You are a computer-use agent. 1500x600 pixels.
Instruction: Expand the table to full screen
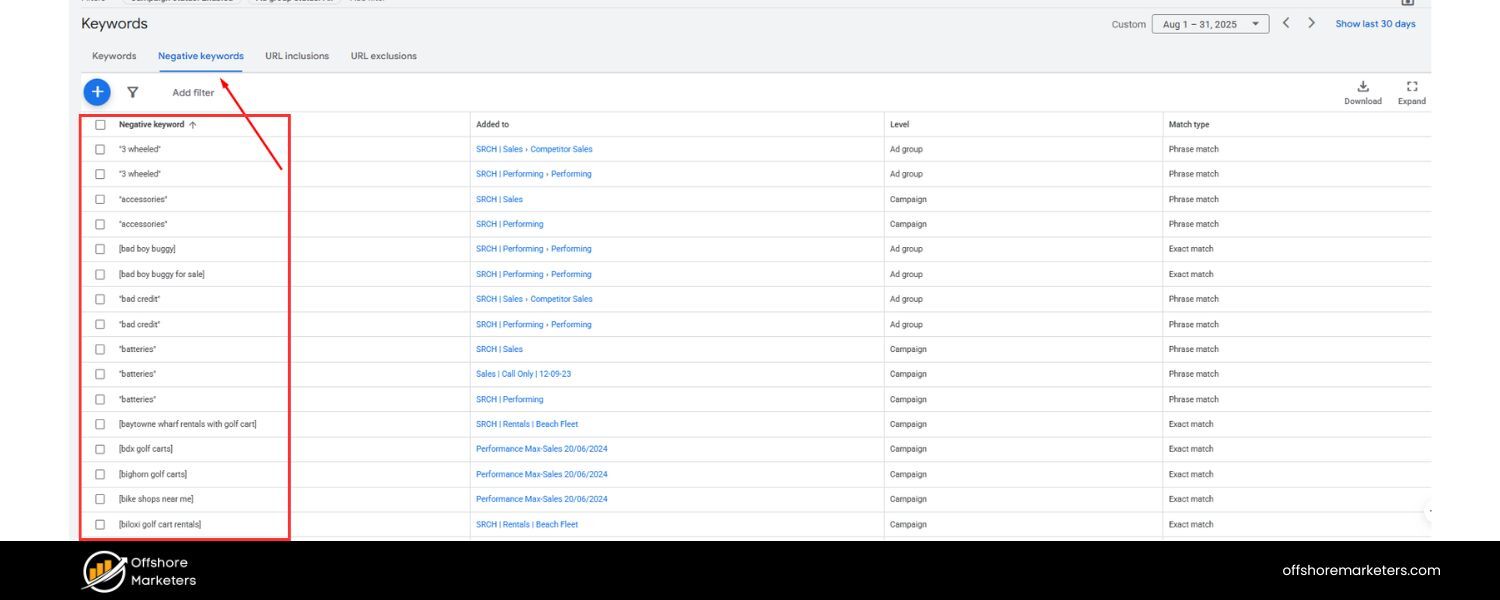[1411, 92]
